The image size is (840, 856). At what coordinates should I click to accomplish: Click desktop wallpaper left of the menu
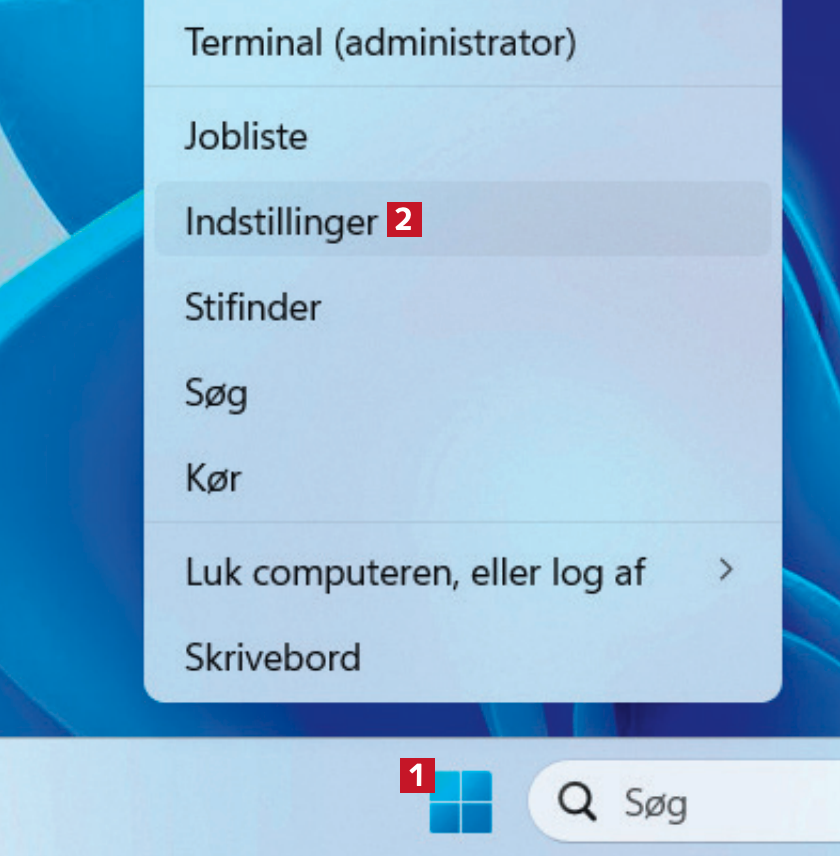tap(70, 400)
